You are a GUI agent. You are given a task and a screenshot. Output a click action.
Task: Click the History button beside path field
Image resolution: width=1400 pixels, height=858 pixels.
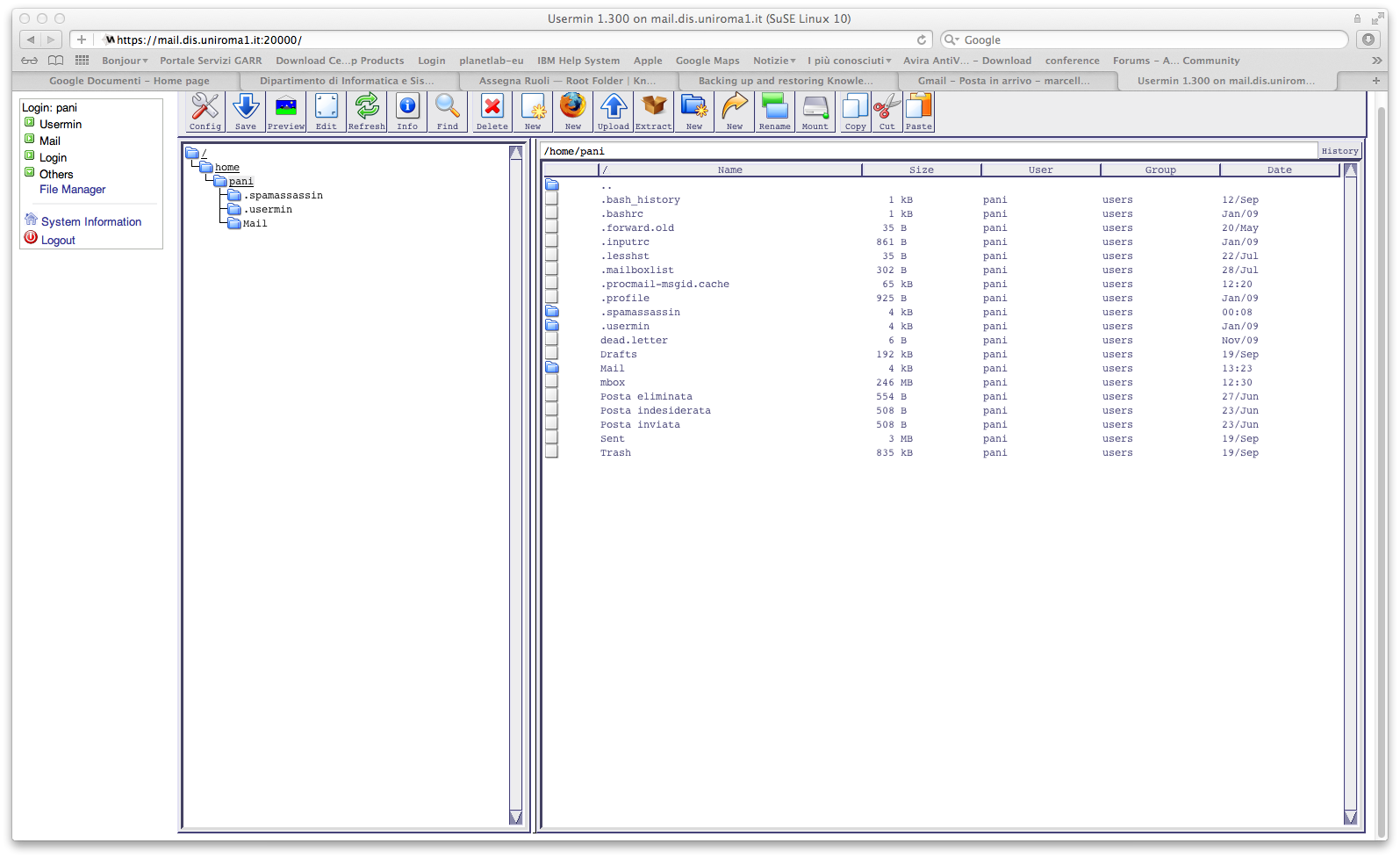(x=1339, y=151)
